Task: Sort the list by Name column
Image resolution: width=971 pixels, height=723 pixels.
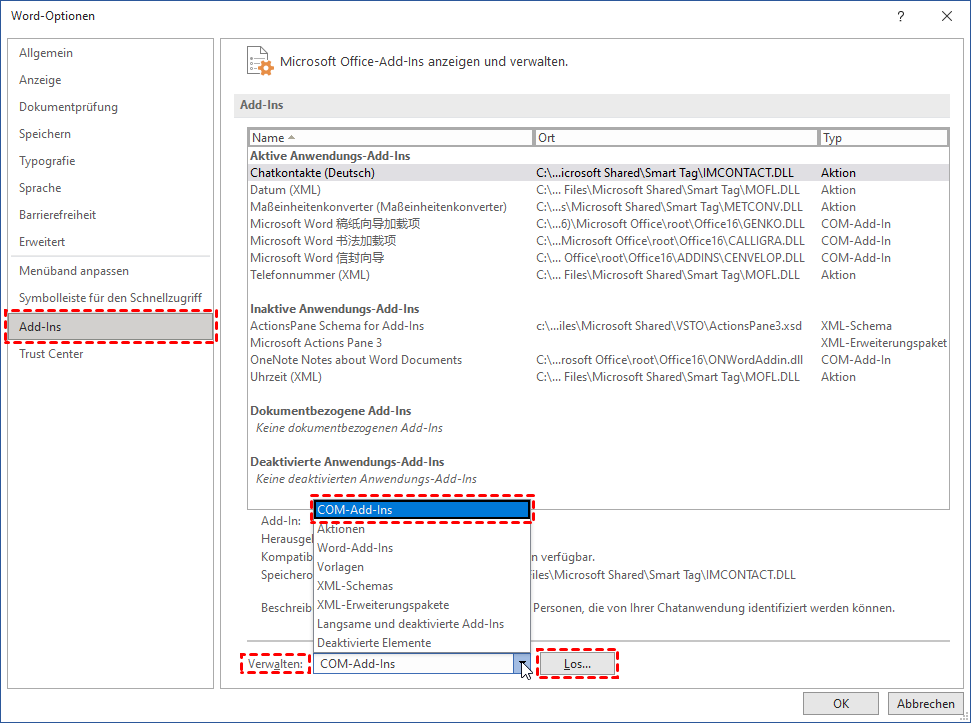Action: (x=391, y=137)
